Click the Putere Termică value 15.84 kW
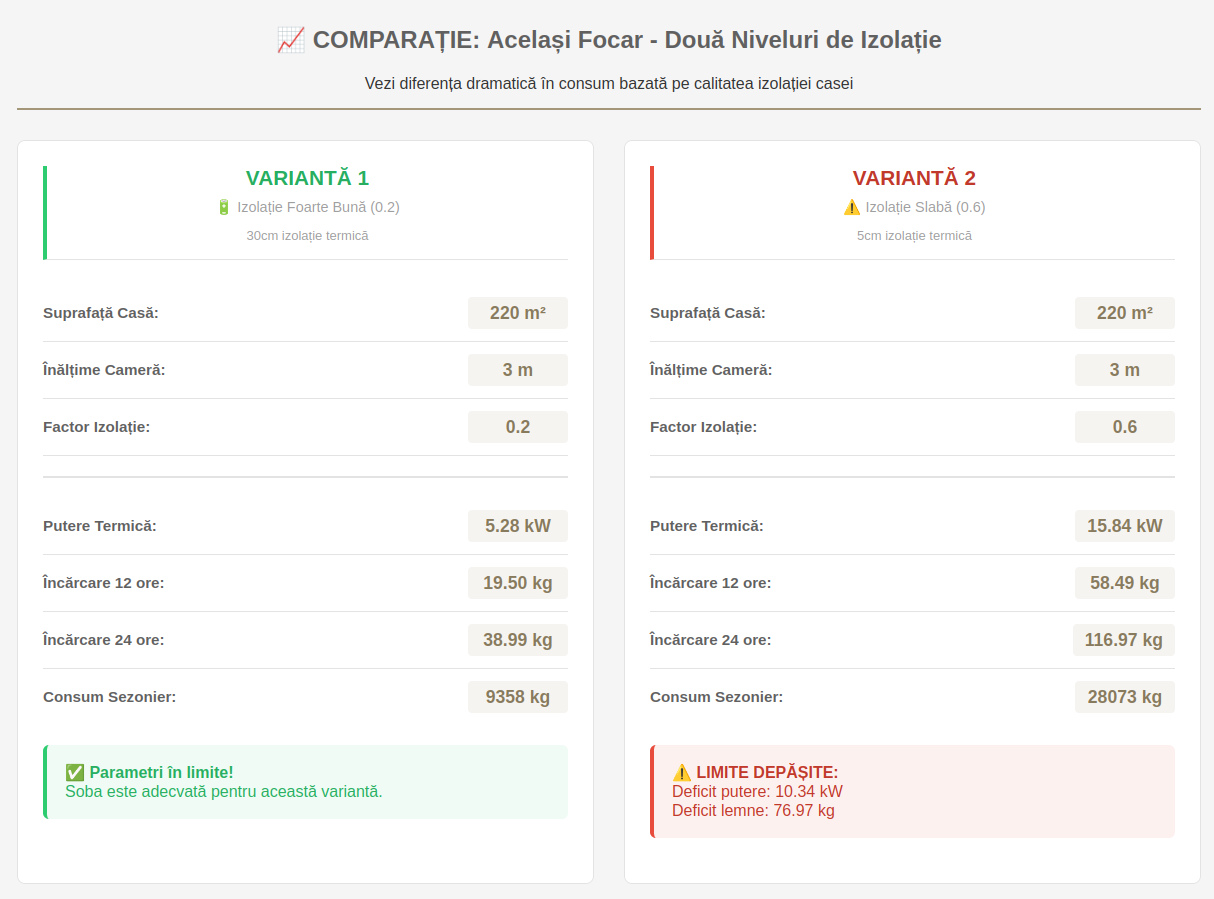Viewport: 1214px width, 899px height. pyautogui.click(x=1125, y=526)
